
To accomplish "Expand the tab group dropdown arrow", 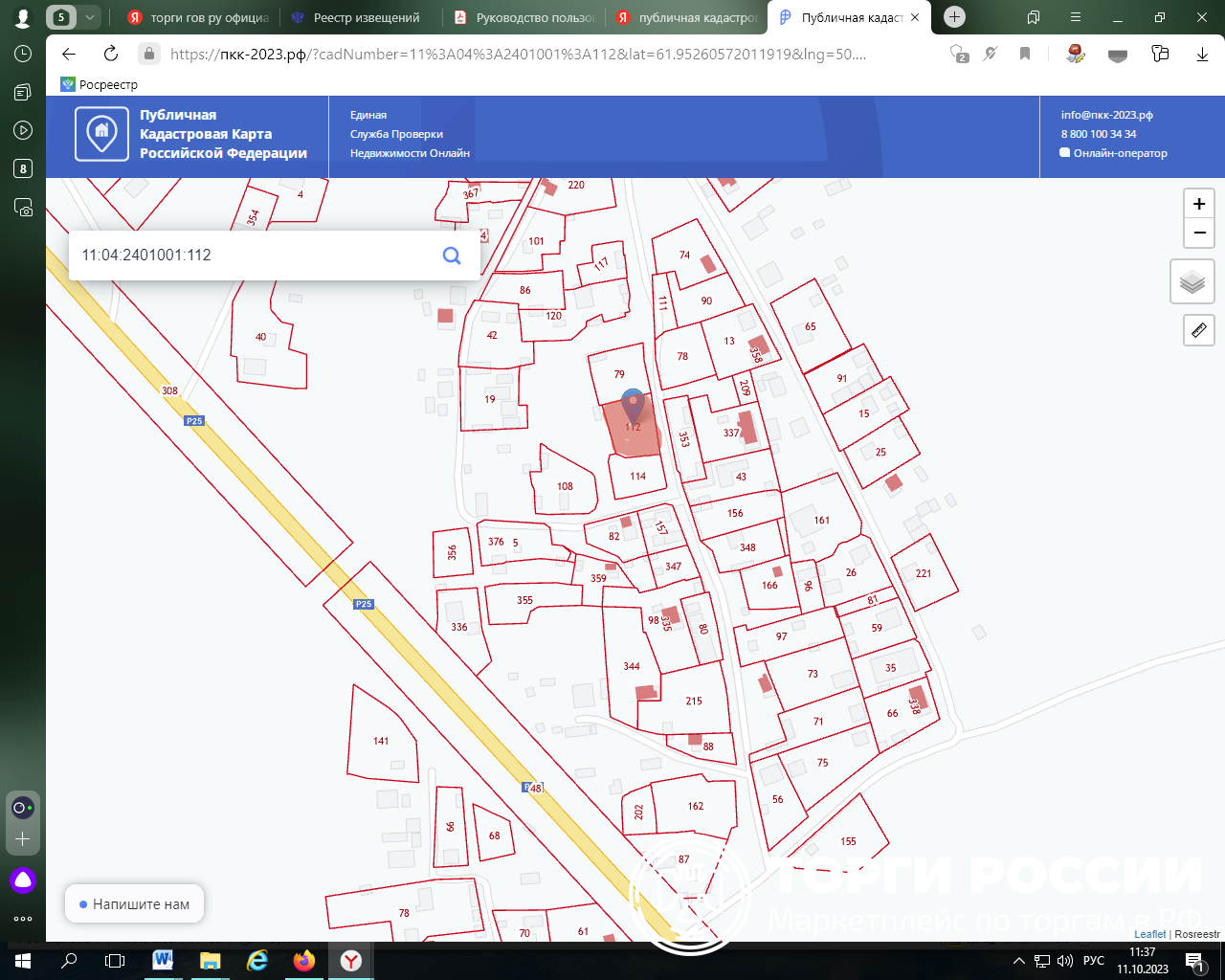I will [x=90, y=17].
